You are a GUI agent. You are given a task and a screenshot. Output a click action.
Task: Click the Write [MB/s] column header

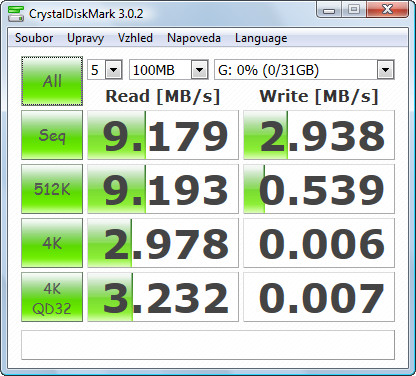pos(319,96)
